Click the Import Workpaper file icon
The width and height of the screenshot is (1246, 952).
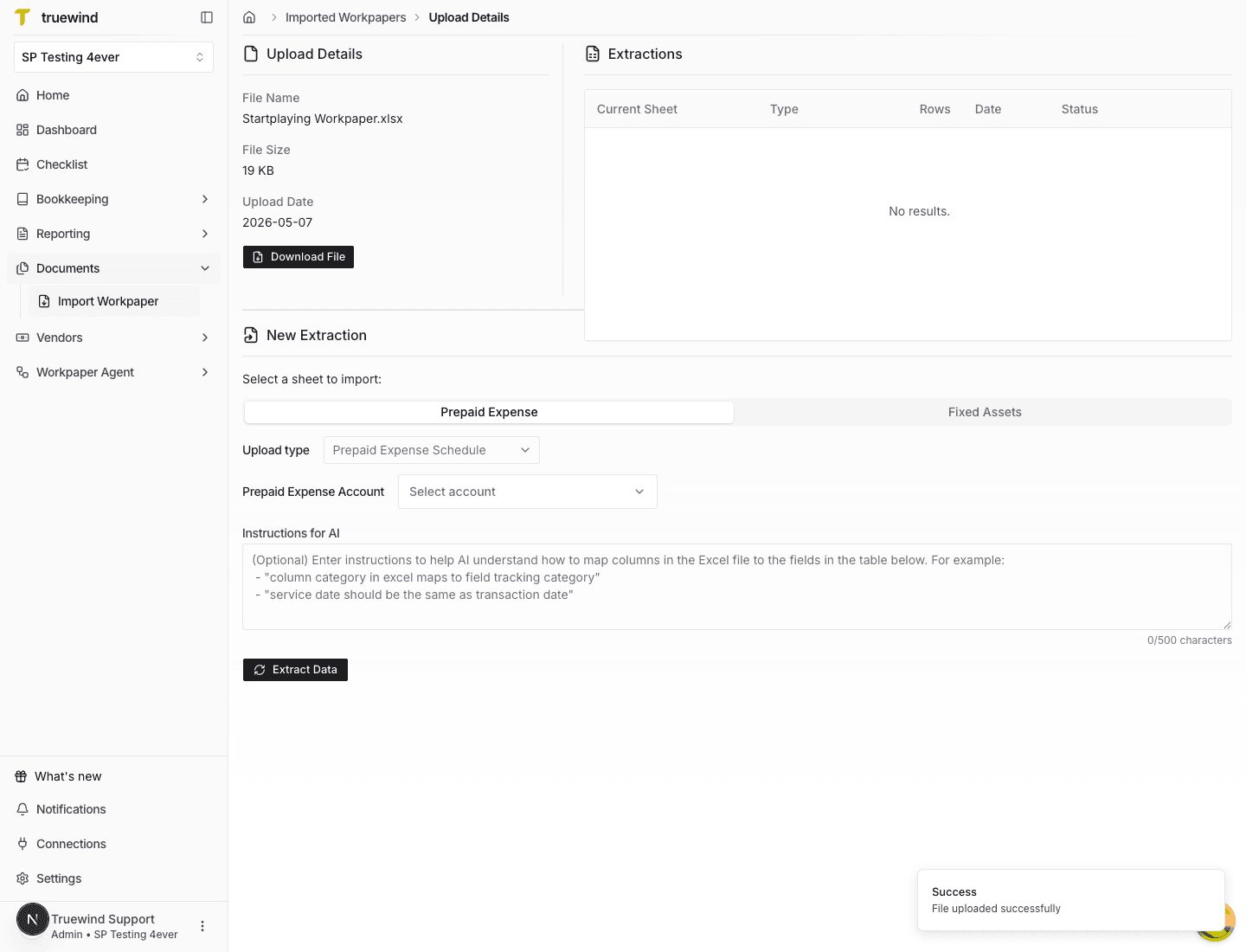click(44, 301)
